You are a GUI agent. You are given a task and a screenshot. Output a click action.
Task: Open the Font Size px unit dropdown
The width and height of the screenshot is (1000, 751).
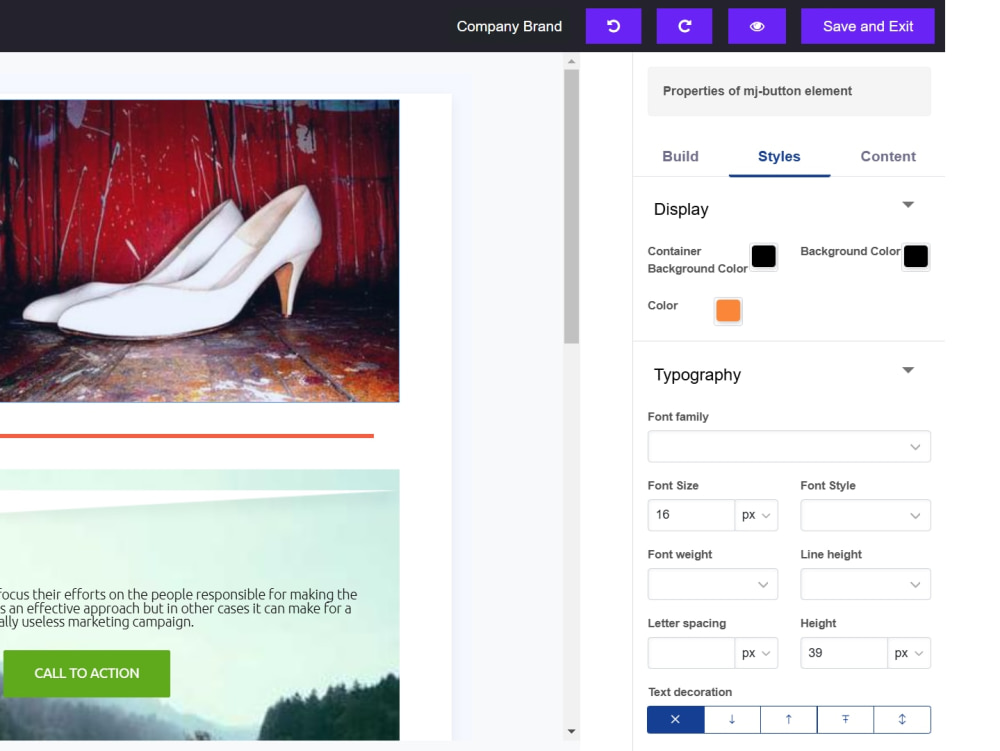coord(756,515)
